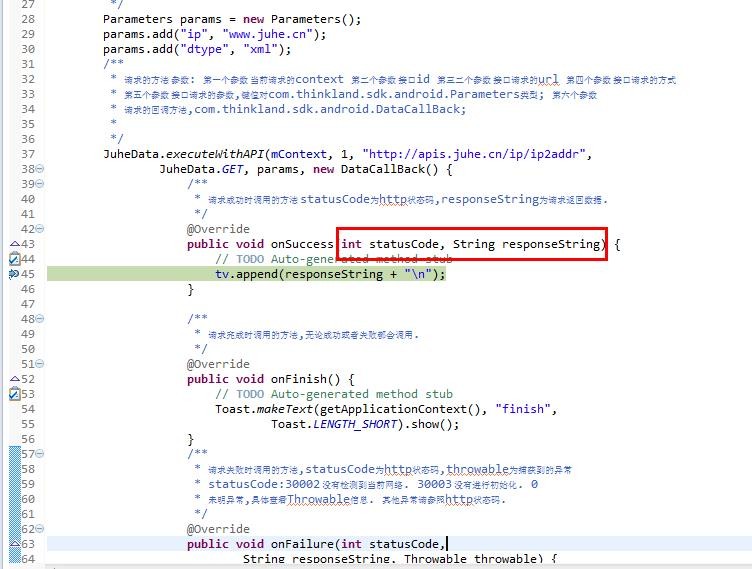This screenshot has height=569, width=752.
Task: Click the TODO task marker on line 44
Action: click(x=14, y=259)
